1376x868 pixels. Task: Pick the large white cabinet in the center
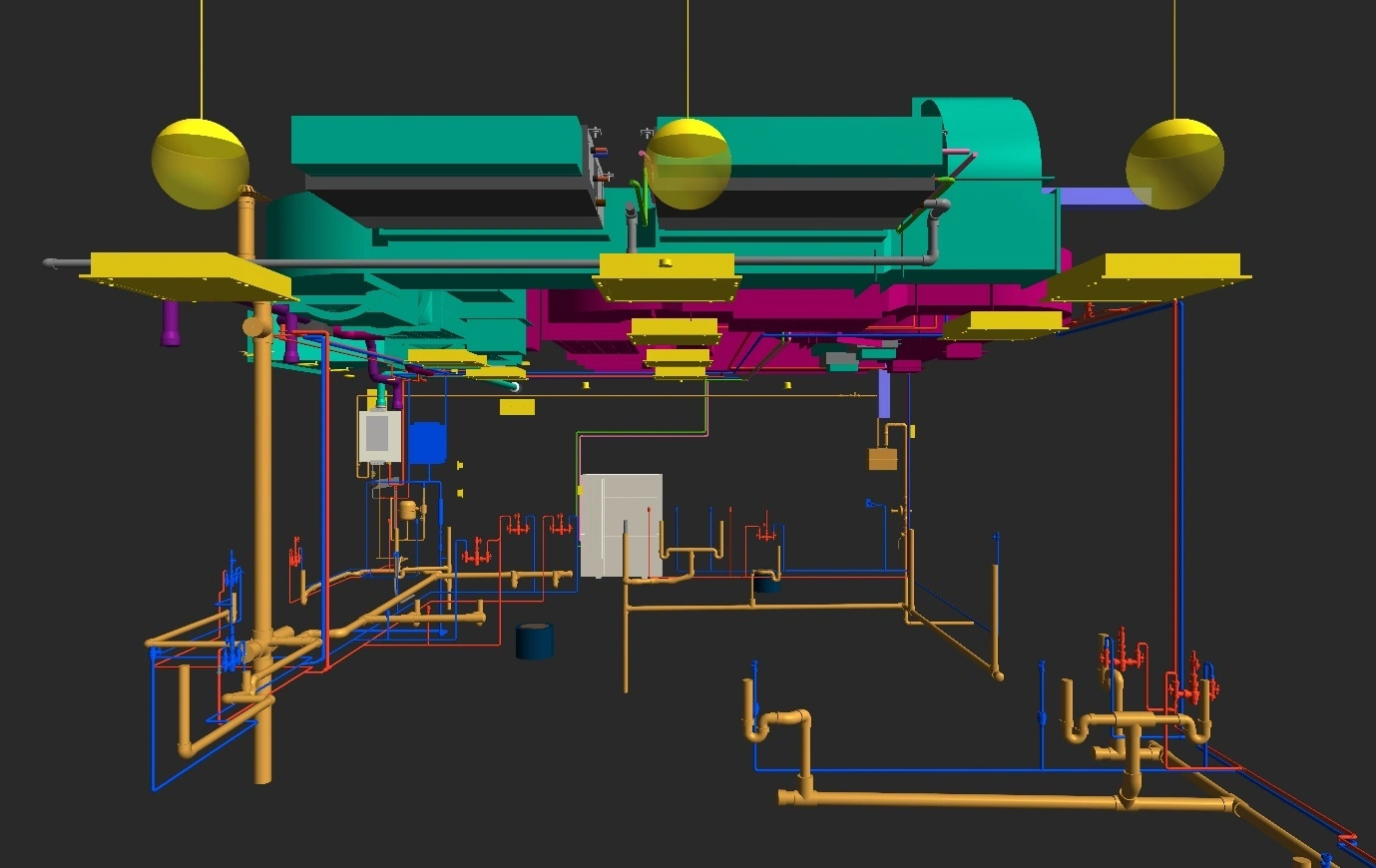pos(621,525)
